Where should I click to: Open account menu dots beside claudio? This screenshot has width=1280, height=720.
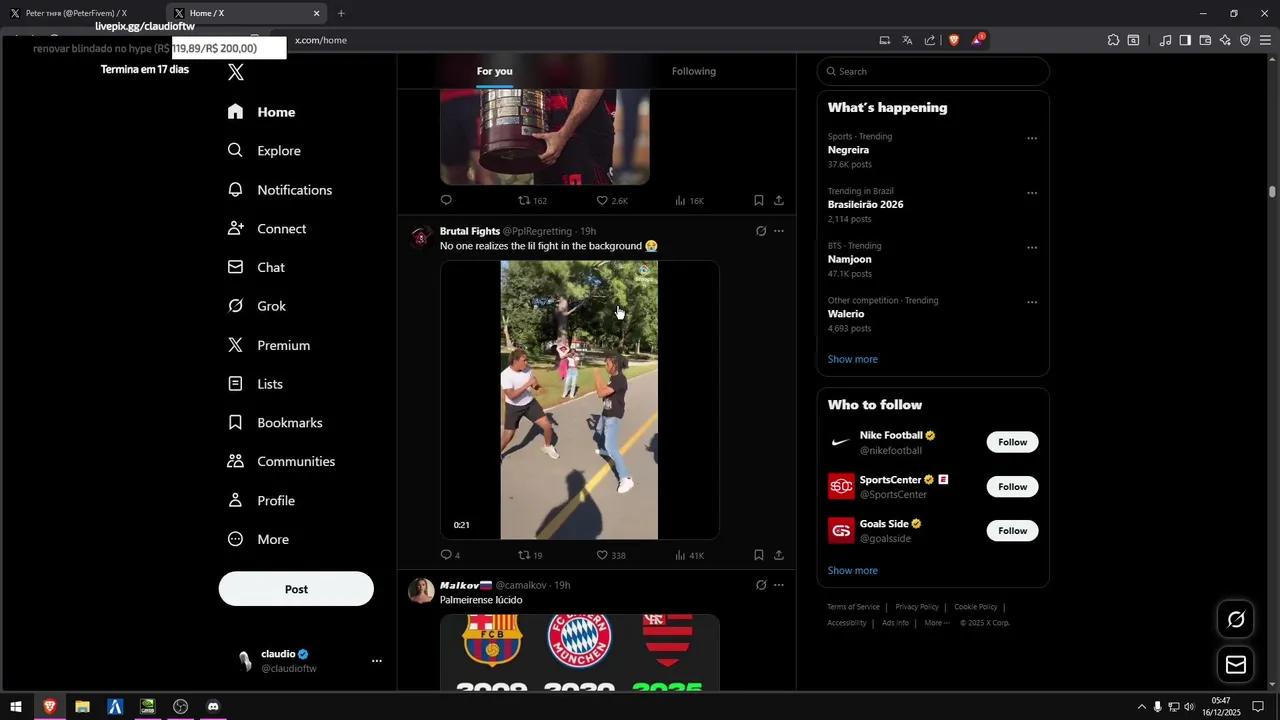point(377,661)
